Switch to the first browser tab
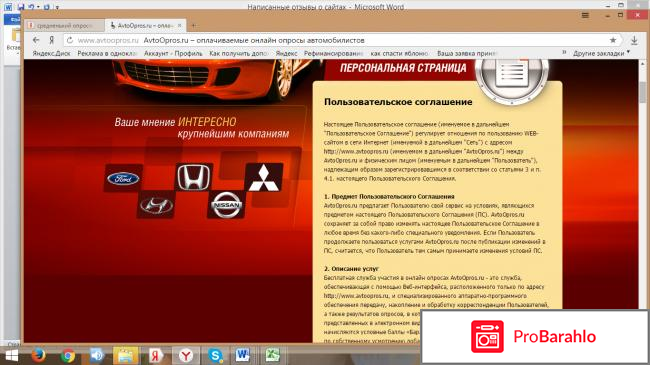Viewport: 650px width, 365px height. tap(64, 25)
